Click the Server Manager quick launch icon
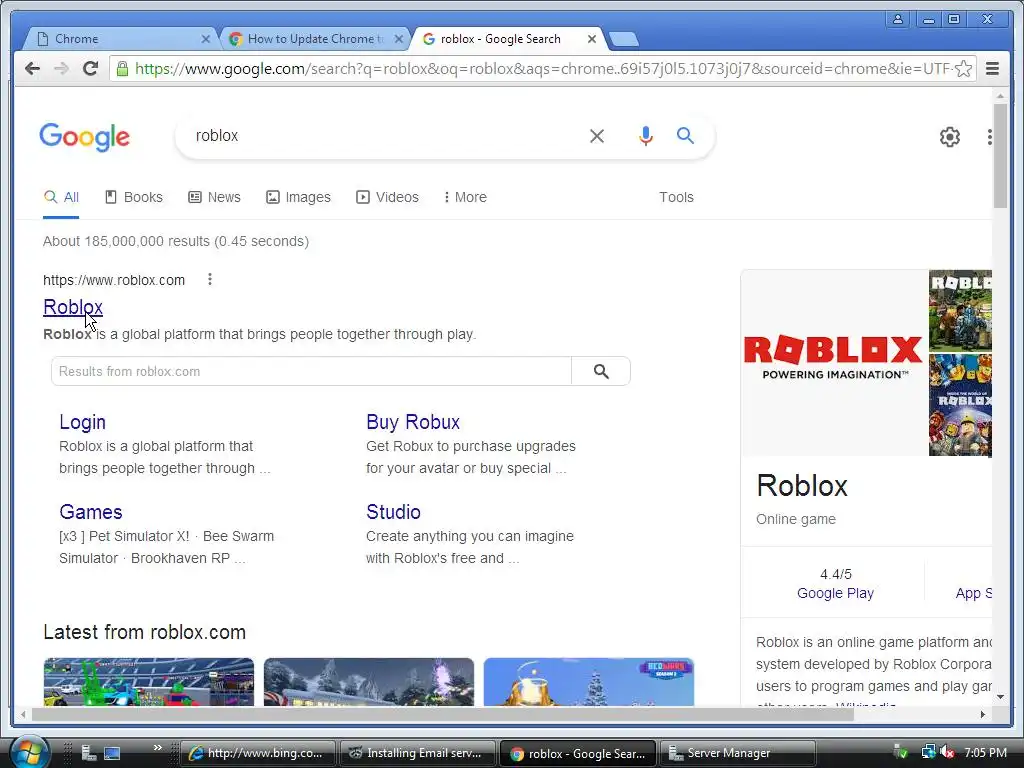The height and width of the screenshot is (768, 1024). point(88,754)
